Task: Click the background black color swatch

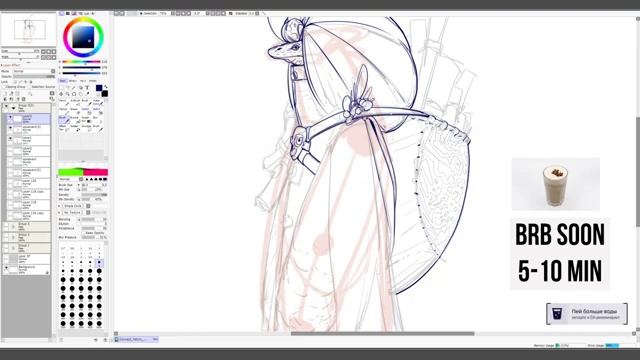Action: [x=105, y=93]
